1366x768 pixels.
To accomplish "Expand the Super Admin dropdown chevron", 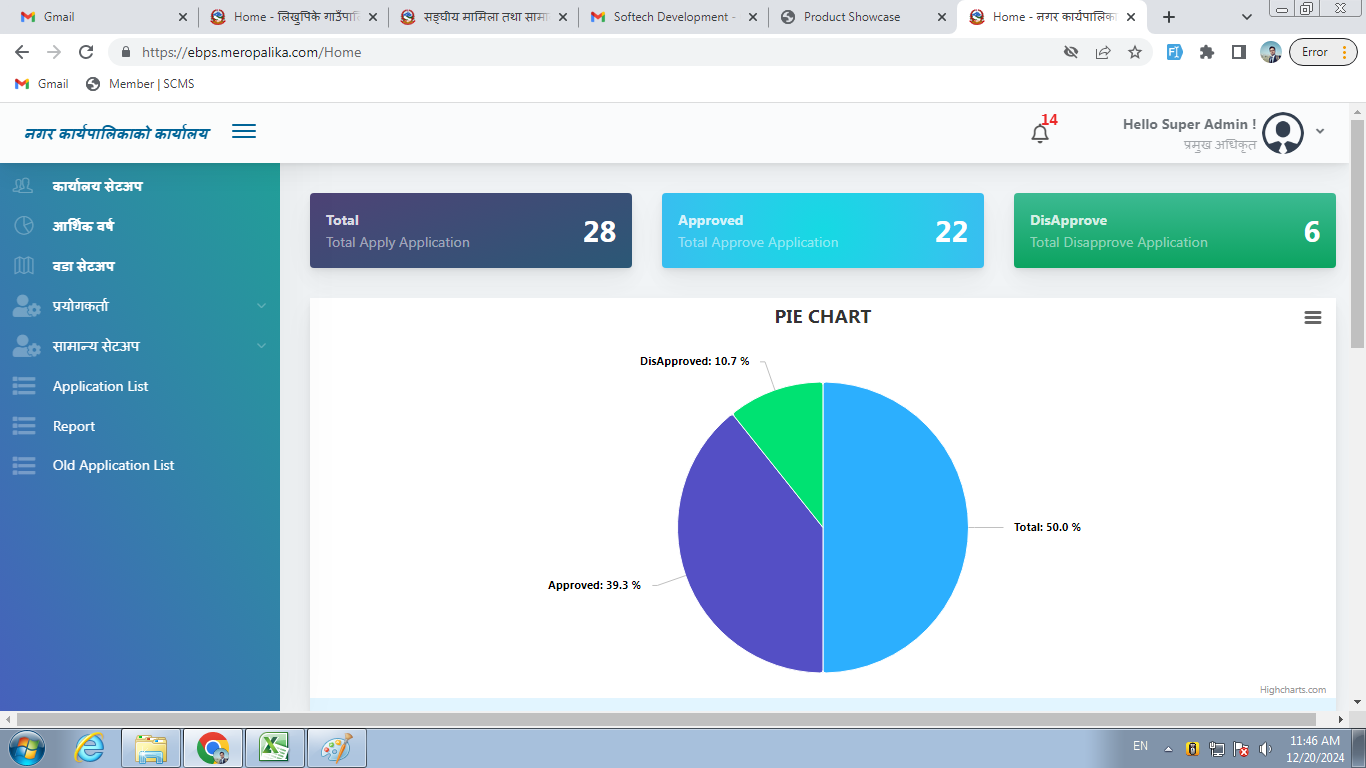I will [x=1320, y=131].
